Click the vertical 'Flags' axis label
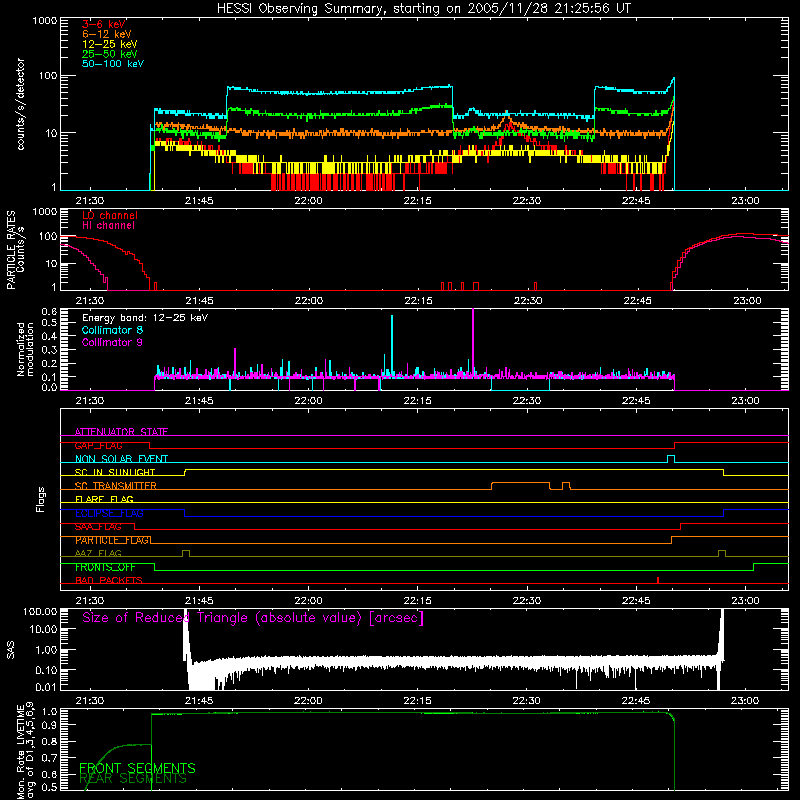This screenshot has width=800, height=800. (x=41, y=499)
